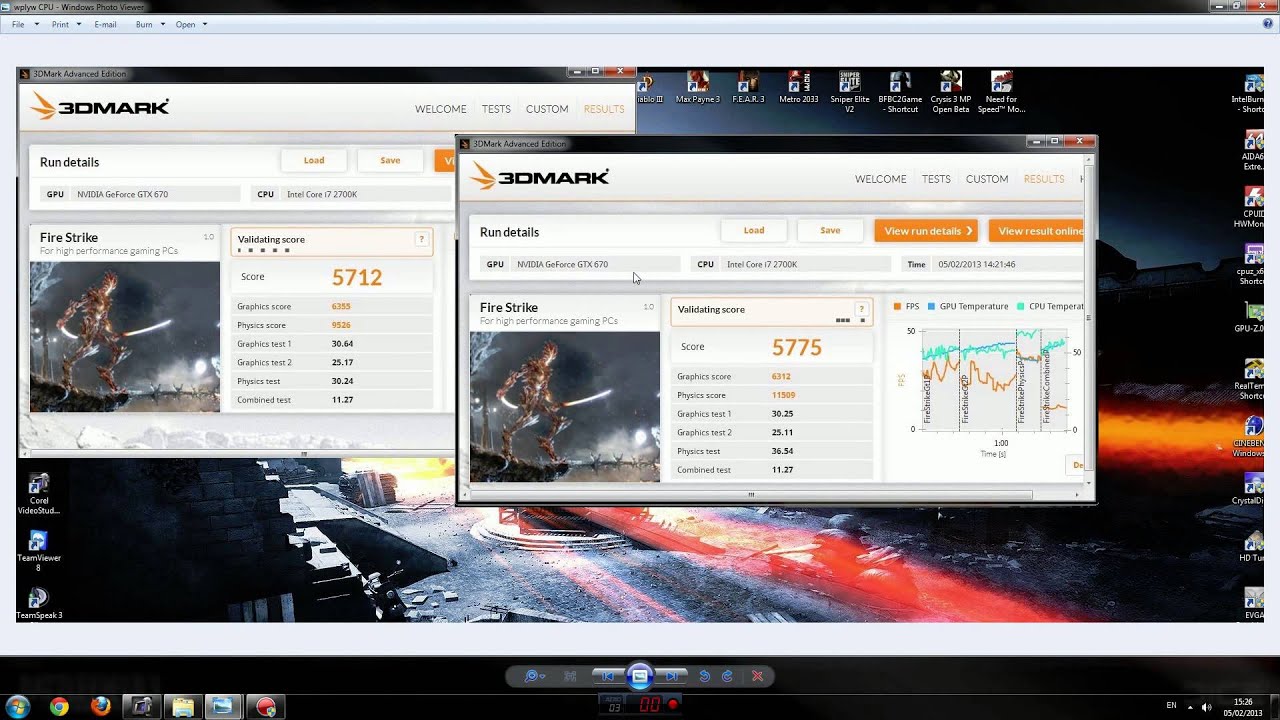The image size is (1280, 720).
Task: Click the 5712 score value
Action: [x=357, y=277]
